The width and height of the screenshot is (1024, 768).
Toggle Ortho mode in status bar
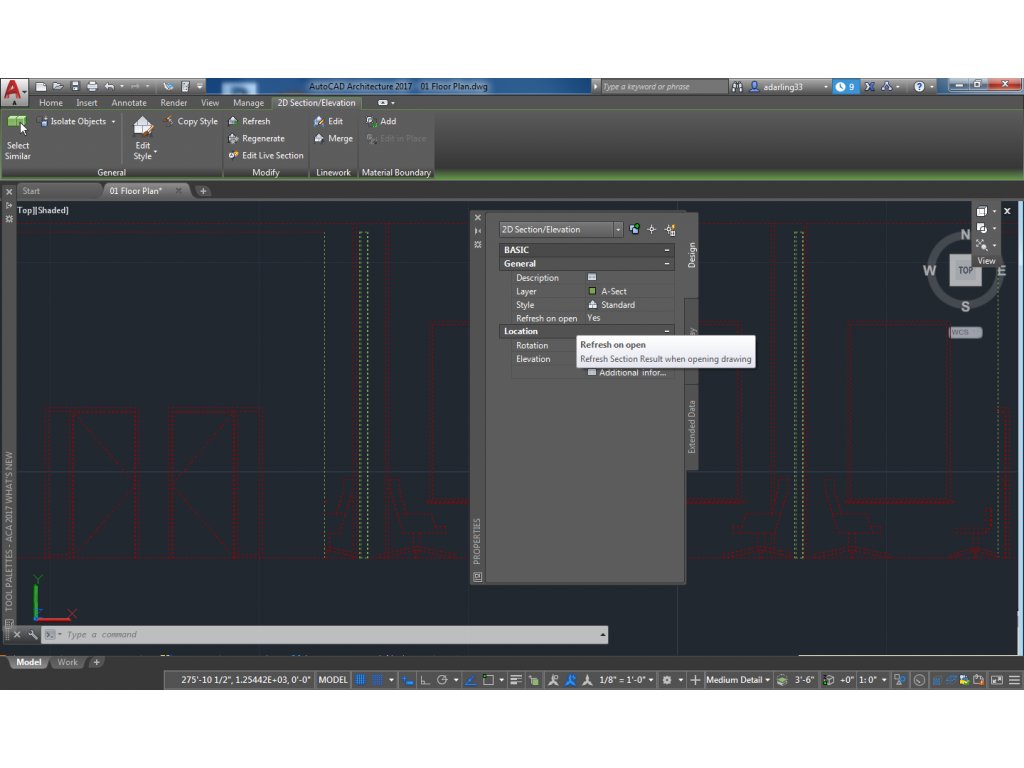(x=424, y=680)
